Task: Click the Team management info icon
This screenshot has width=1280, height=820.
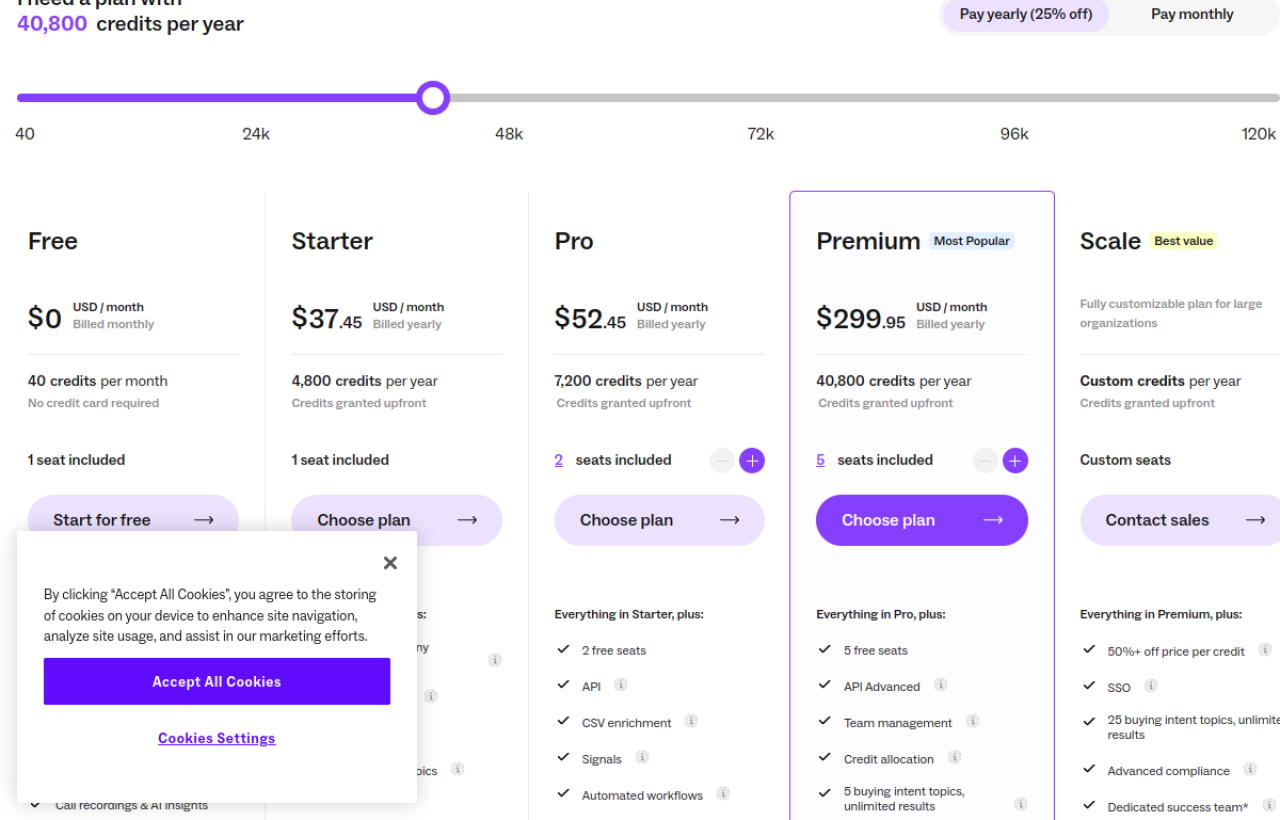Action: click(975, 722)
